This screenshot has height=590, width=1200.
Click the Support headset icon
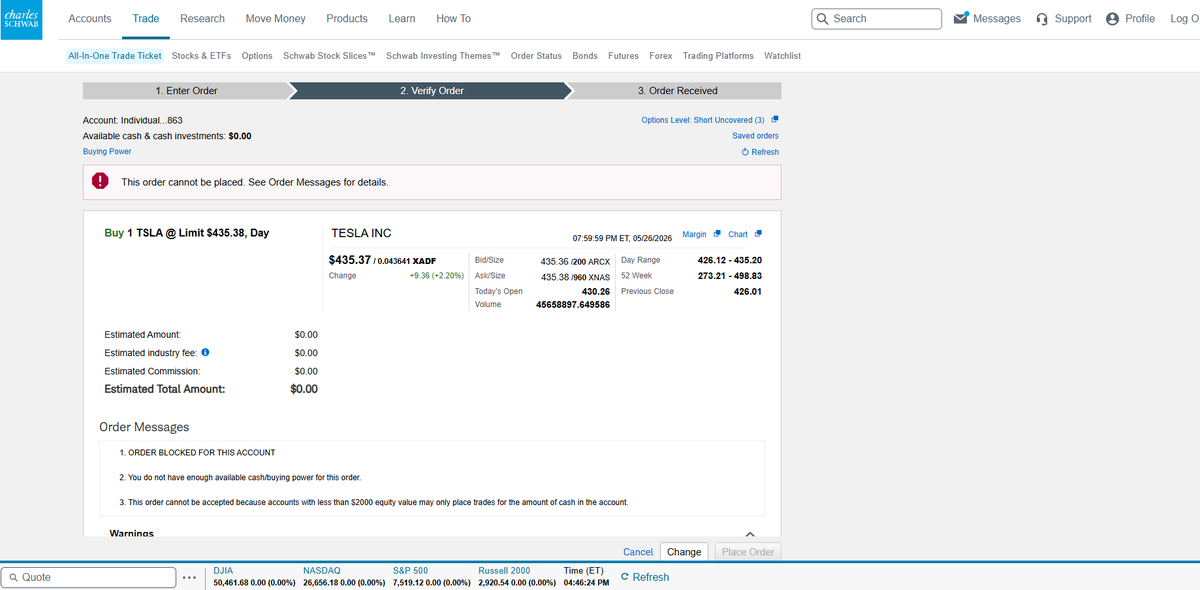(1042, 19)
